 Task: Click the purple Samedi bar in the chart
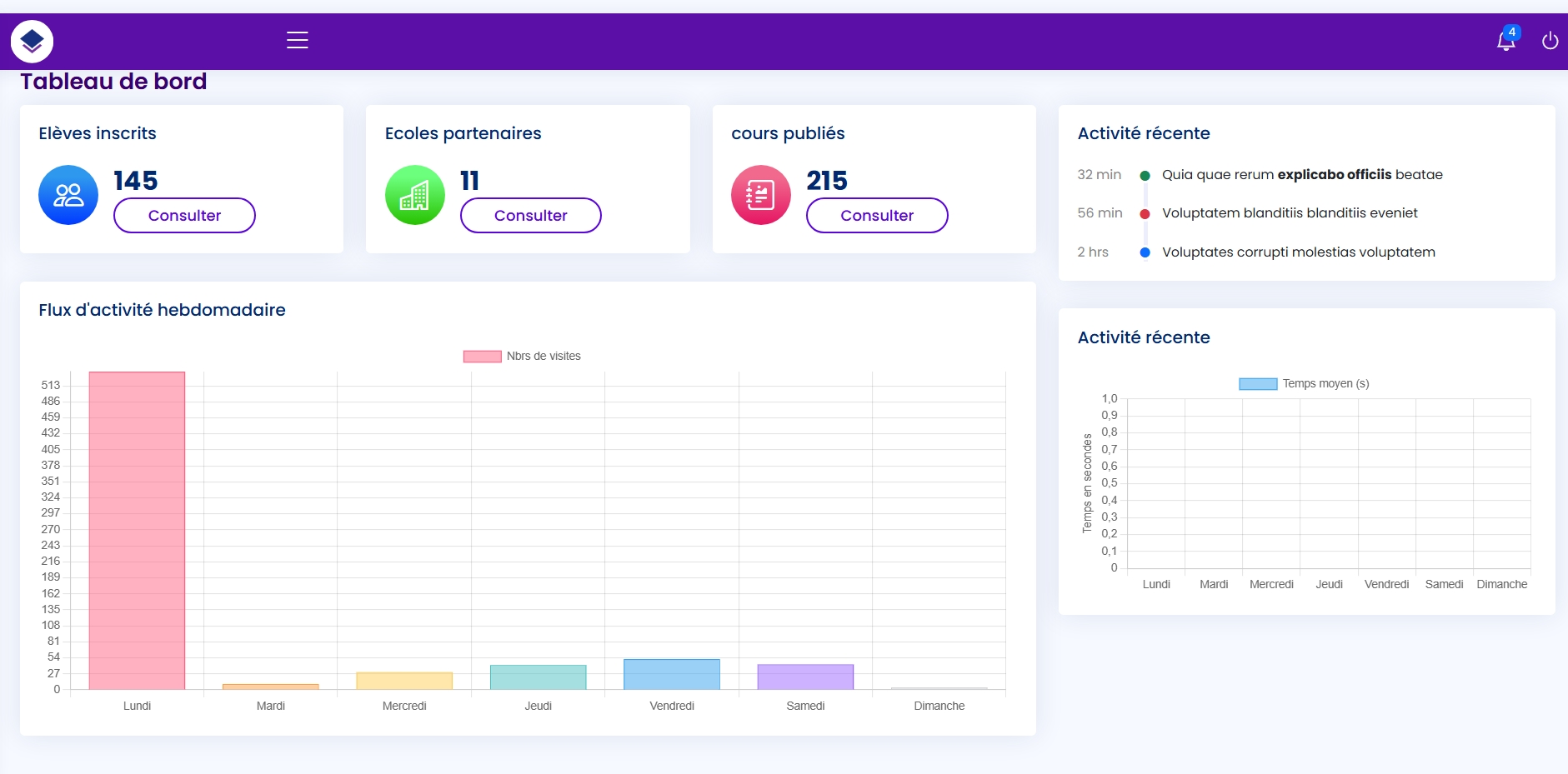coord(805,675)
